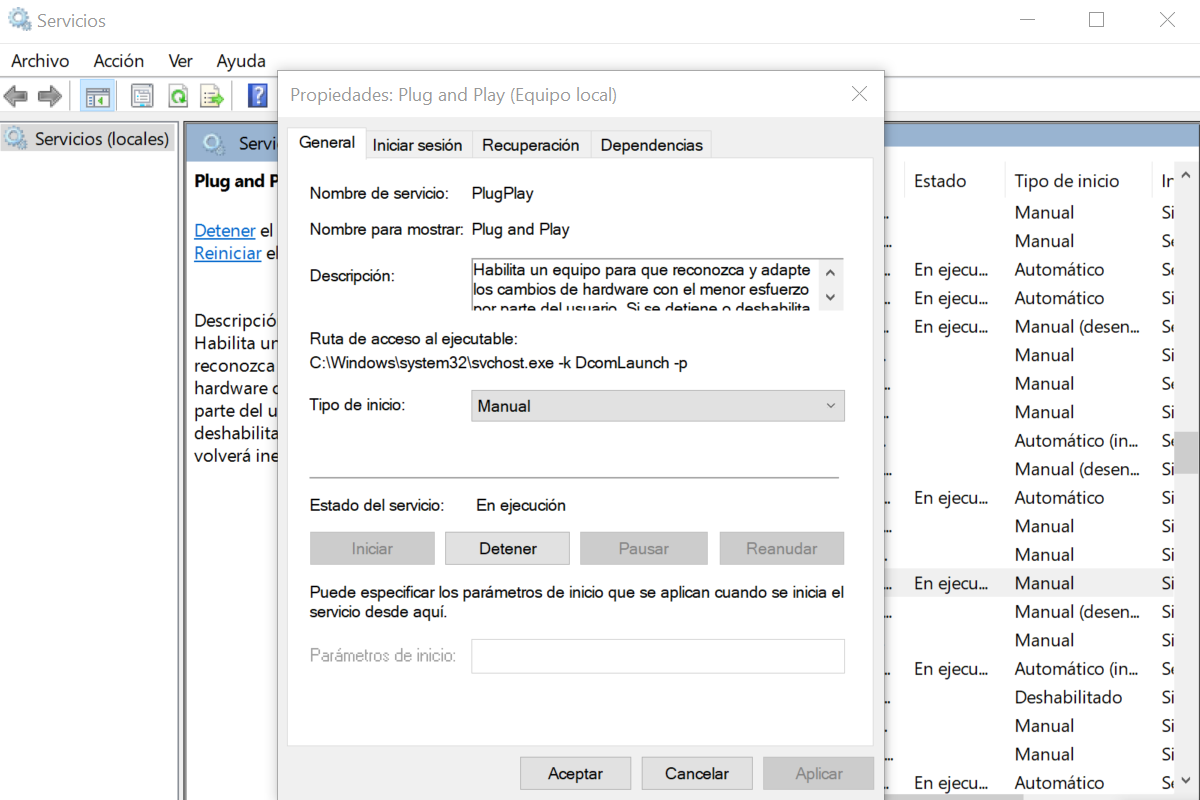Open properties using the properties toolbar icon
1200x800 pixels.
coord(141,95)
